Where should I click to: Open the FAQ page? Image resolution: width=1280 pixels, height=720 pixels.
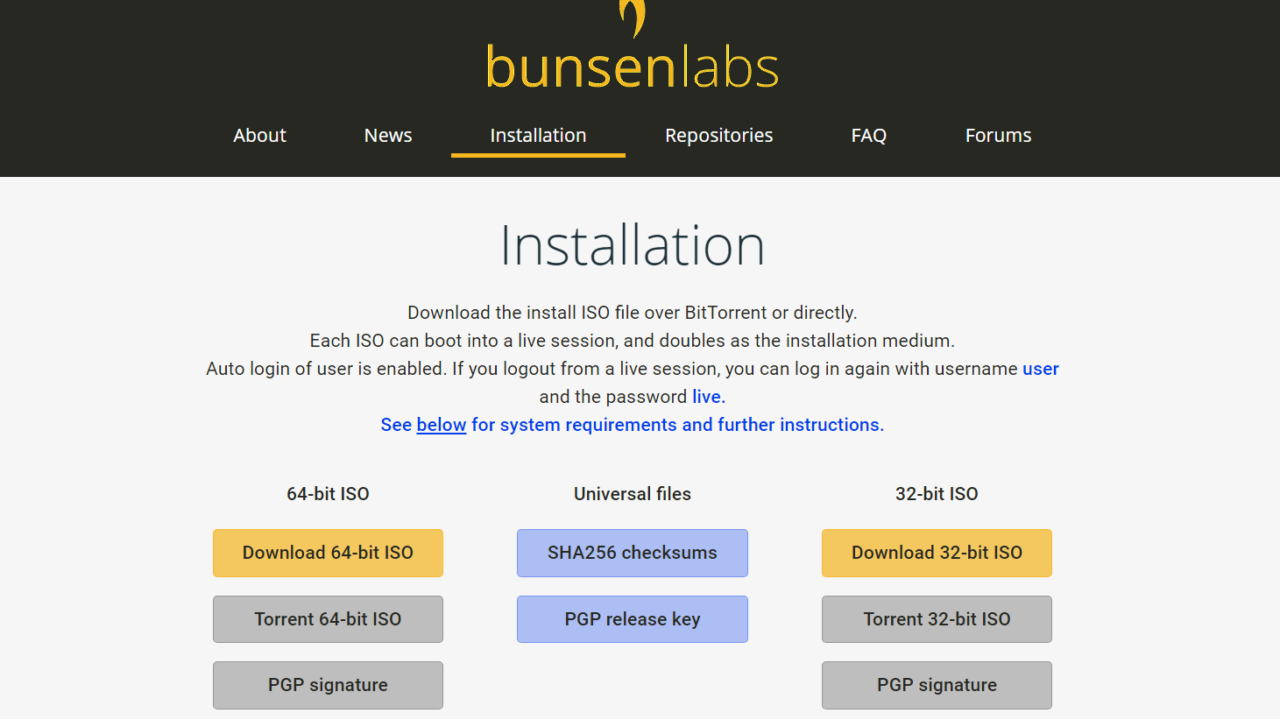[869, 135]
